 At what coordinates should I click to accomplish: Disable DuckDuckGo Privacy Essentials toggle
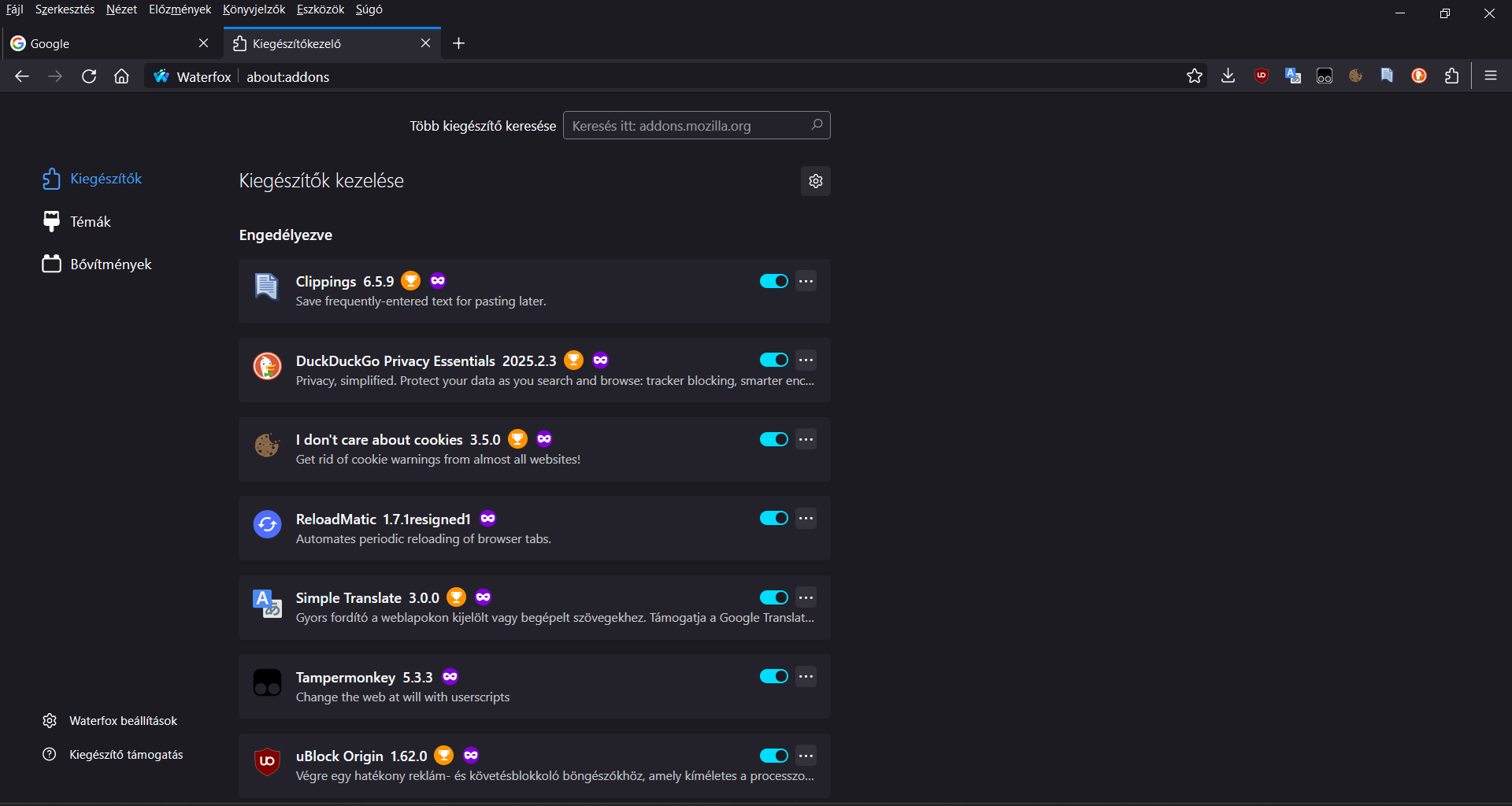coord(774,360)
